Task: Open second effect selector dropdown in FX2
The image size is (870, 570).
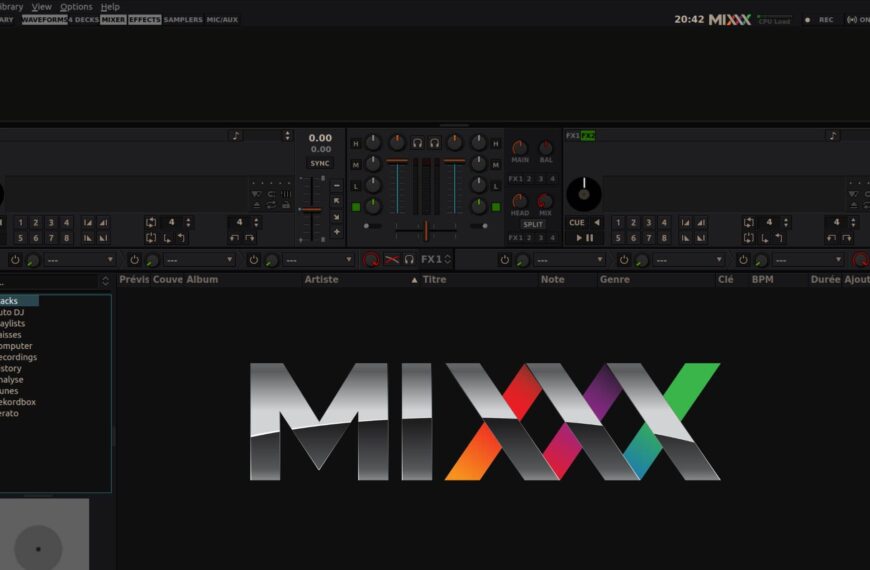Action: point(689,260)
